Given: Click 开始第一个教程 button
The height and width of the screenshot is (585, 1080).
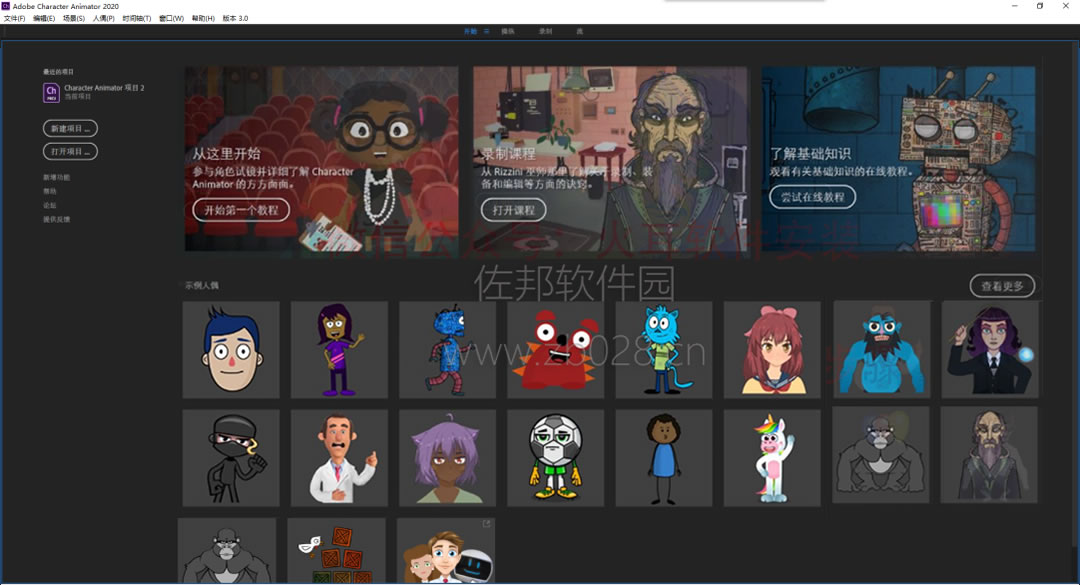Looking at the screenshot, I should (241, 210).
